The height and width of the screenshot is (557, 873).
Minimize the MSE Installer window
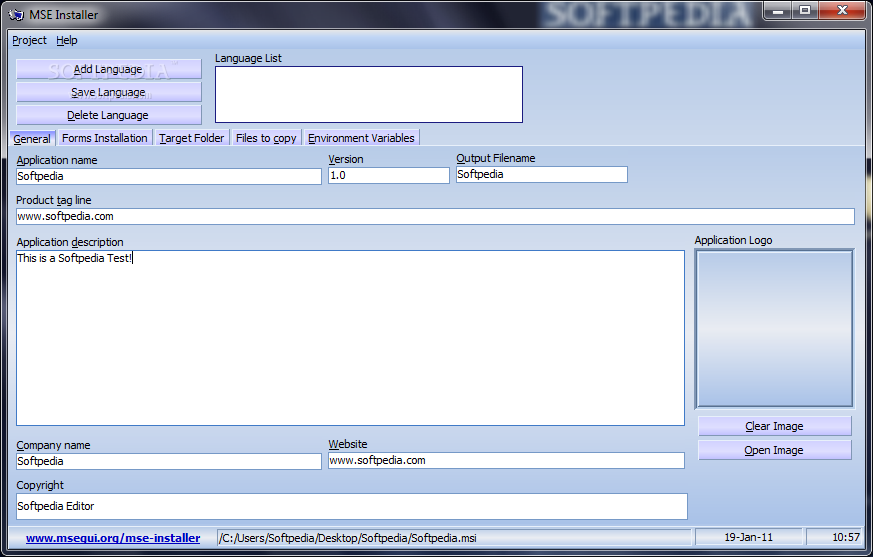pyautogui.click(x=778, y=11)
